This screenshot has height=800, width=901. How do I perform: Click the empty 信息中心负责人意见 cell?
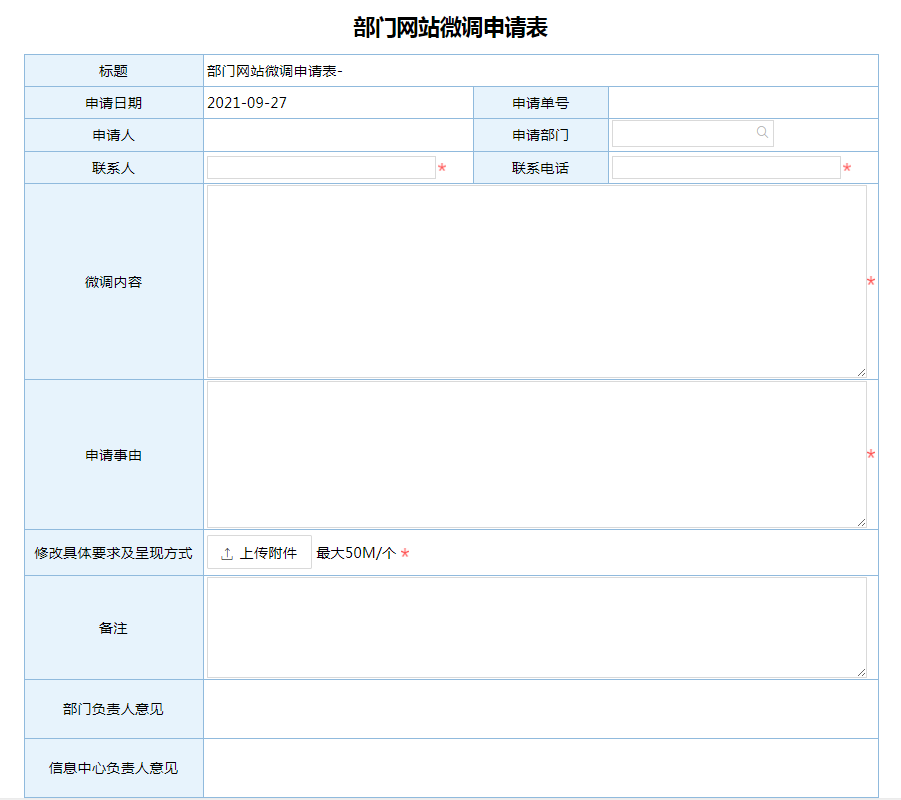click(x=540, y=768)
